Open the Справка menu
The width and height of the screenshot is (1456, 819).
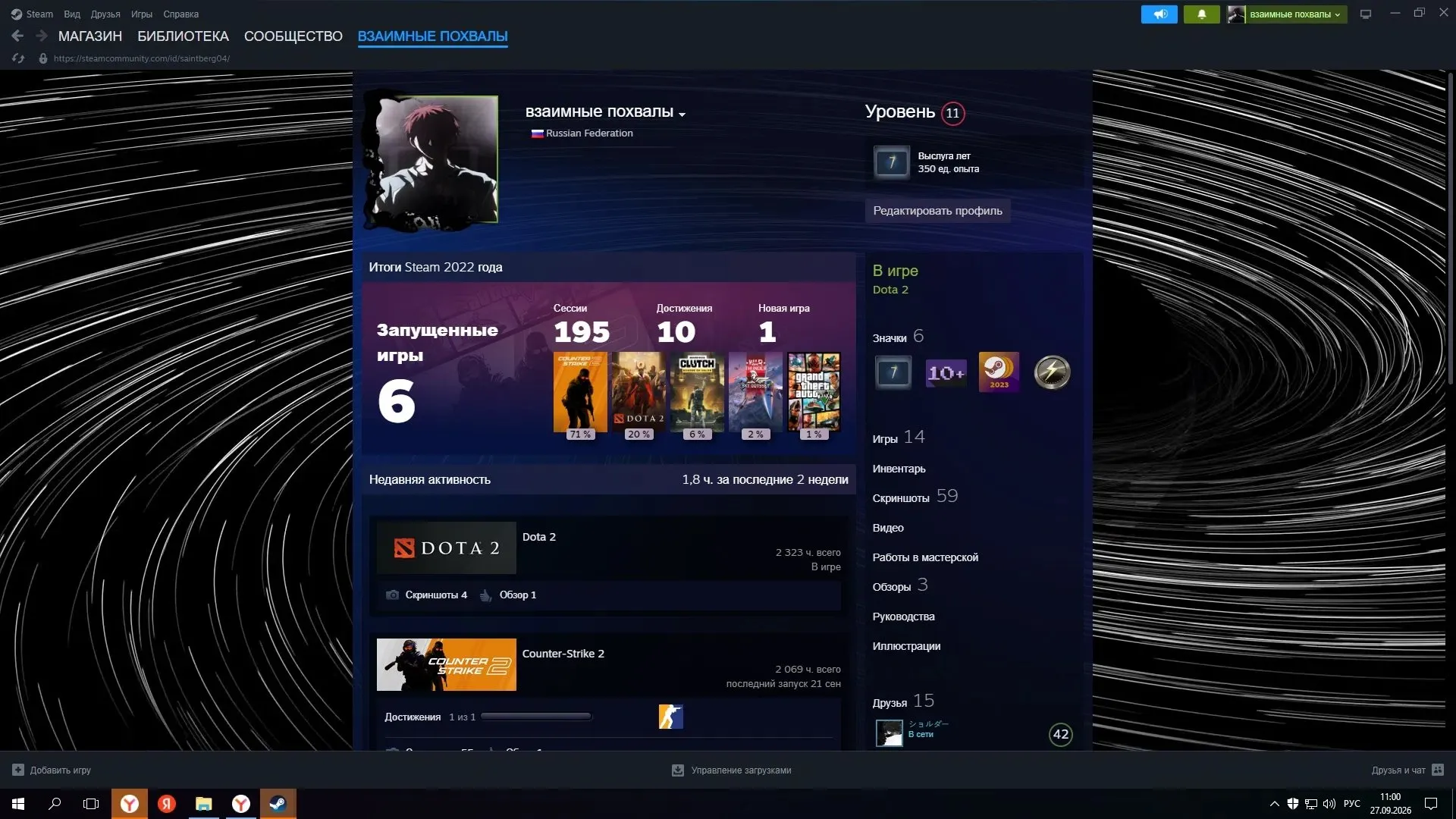180,14
